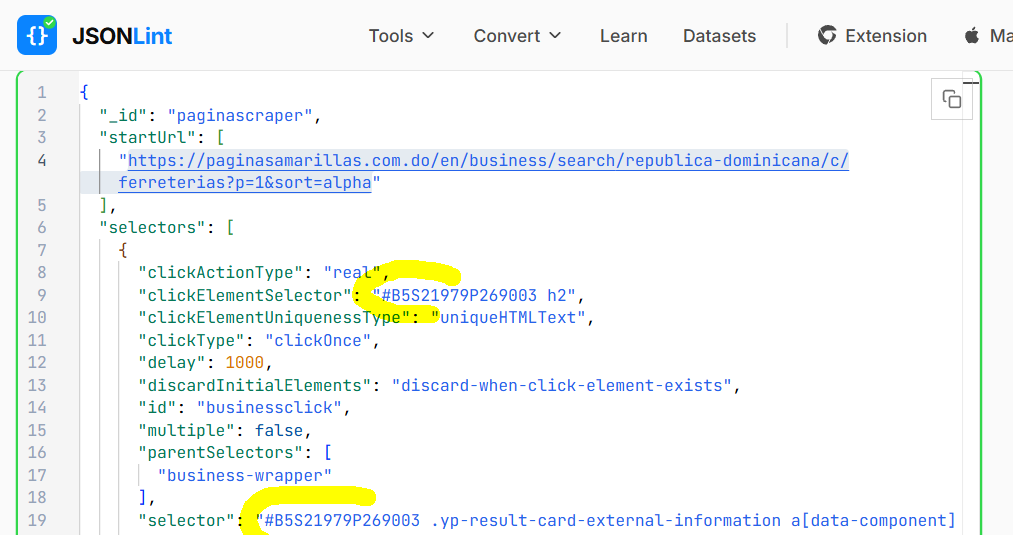Image resolution: width=1013 pixels, height=535 pixels.
Task: Click the "uniqueHTMLText" value on line 10
Action: point(512,317)
